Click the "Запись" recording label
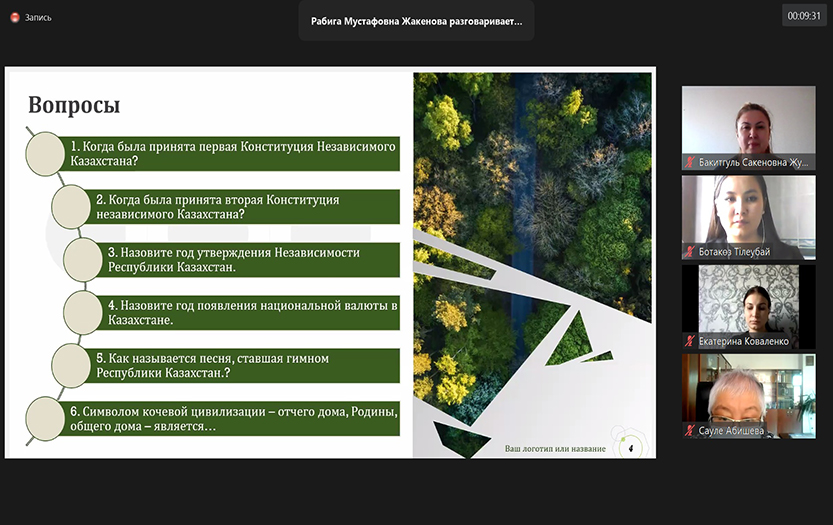The height and width of the screenshot is (525, 833). tap(38, 17)
